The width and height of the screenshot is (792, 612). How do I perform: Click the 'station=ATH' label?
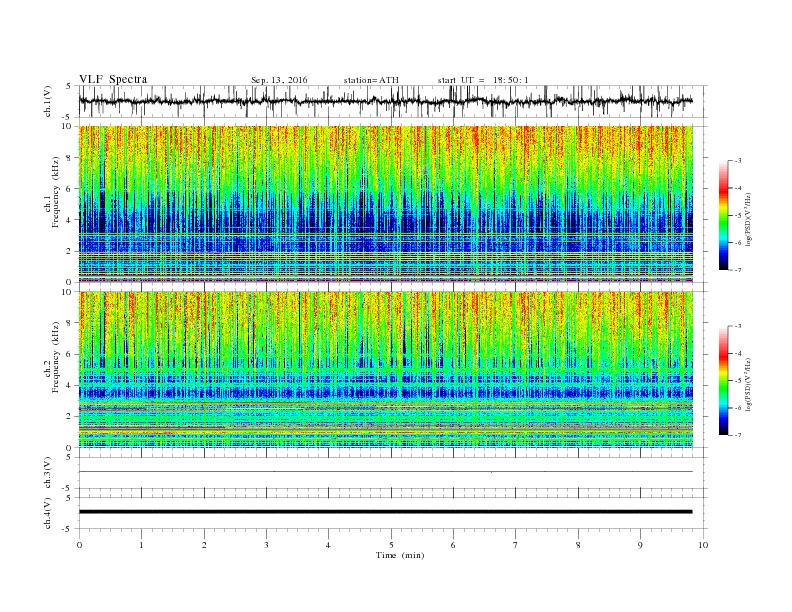coord(371,80)
